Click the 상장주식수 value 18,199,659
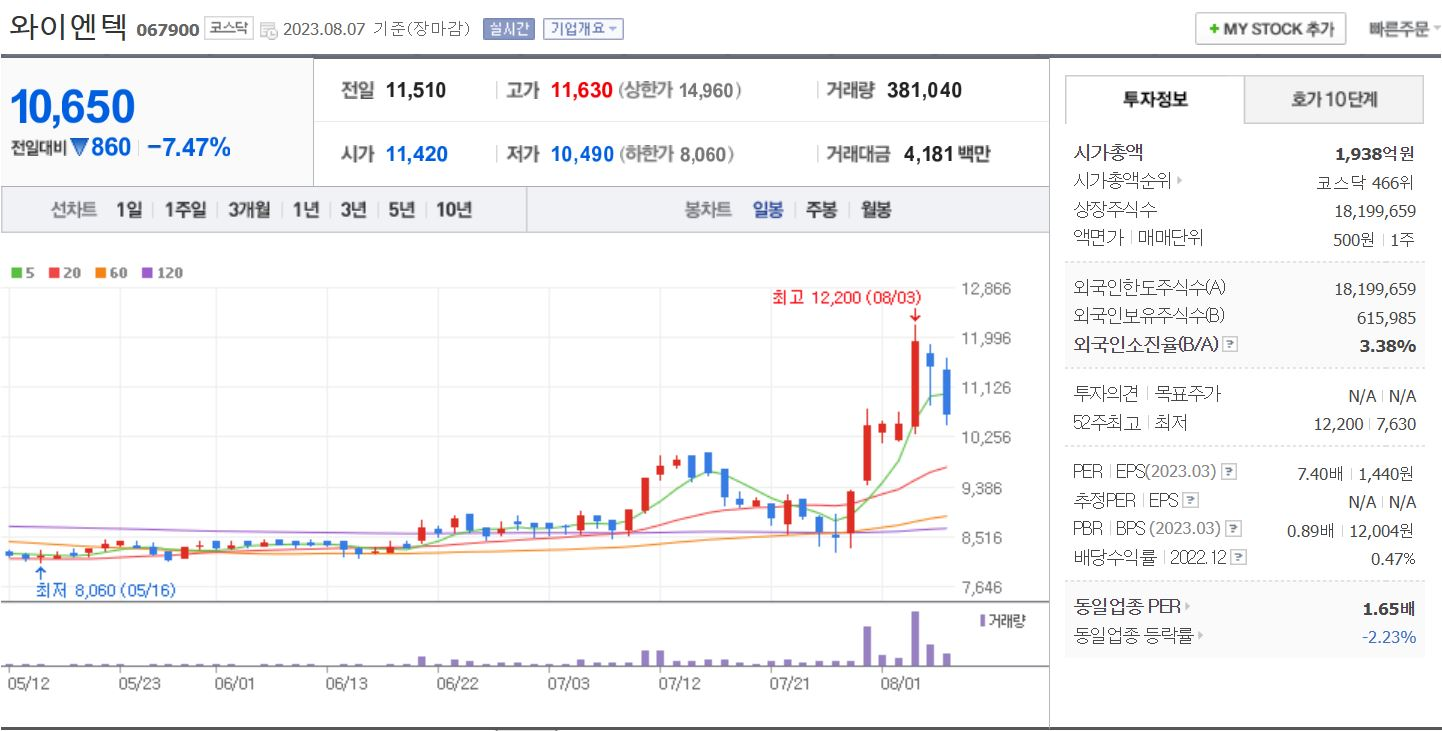The height and width of the screenshot is (731, 1442). point(1375,210)
